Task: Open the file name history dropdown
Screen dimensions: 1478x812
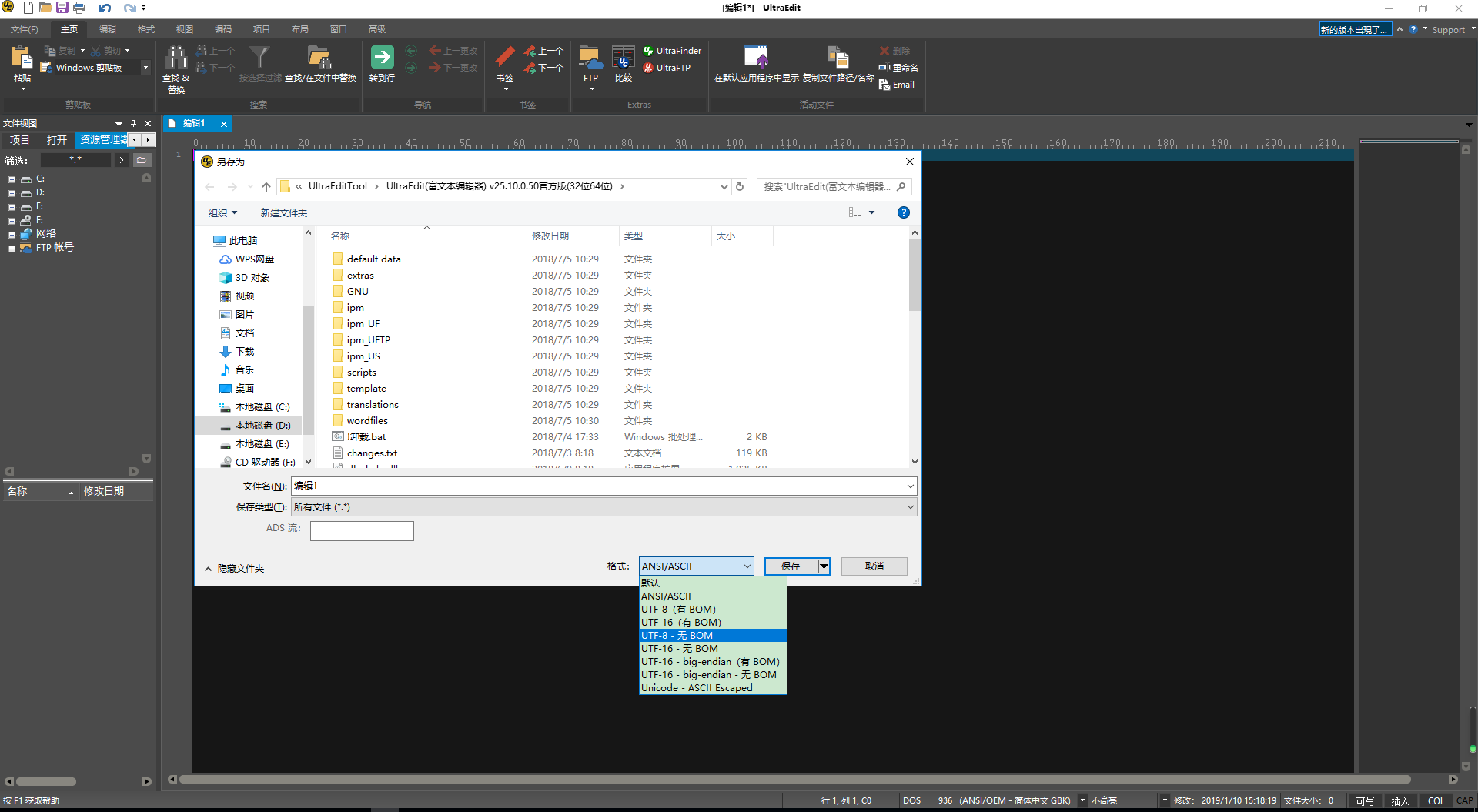Action: pyautogui.click(x=910, y=486)
